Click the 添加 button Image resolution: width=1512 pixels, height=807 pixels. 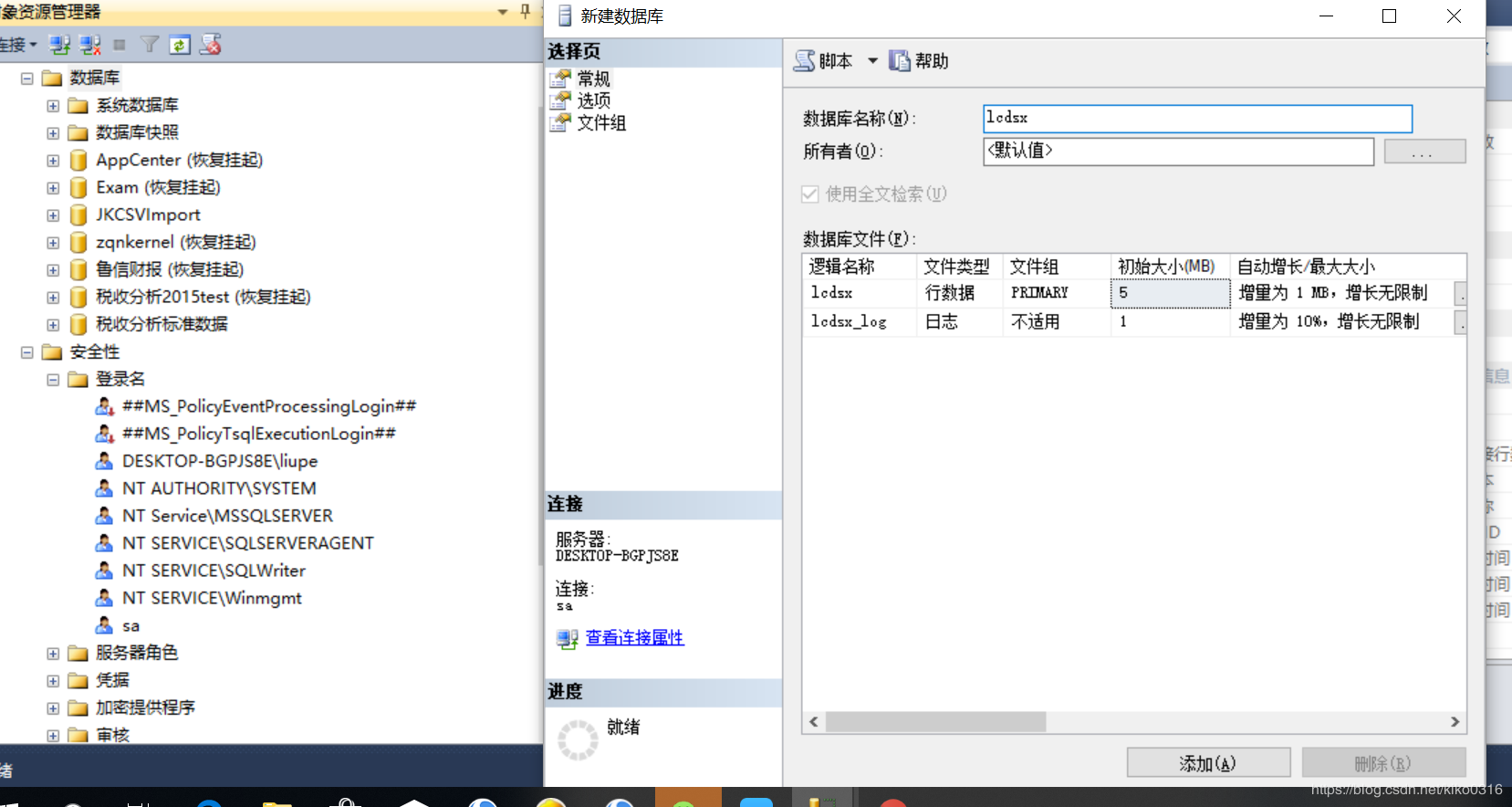(1208, 763)
